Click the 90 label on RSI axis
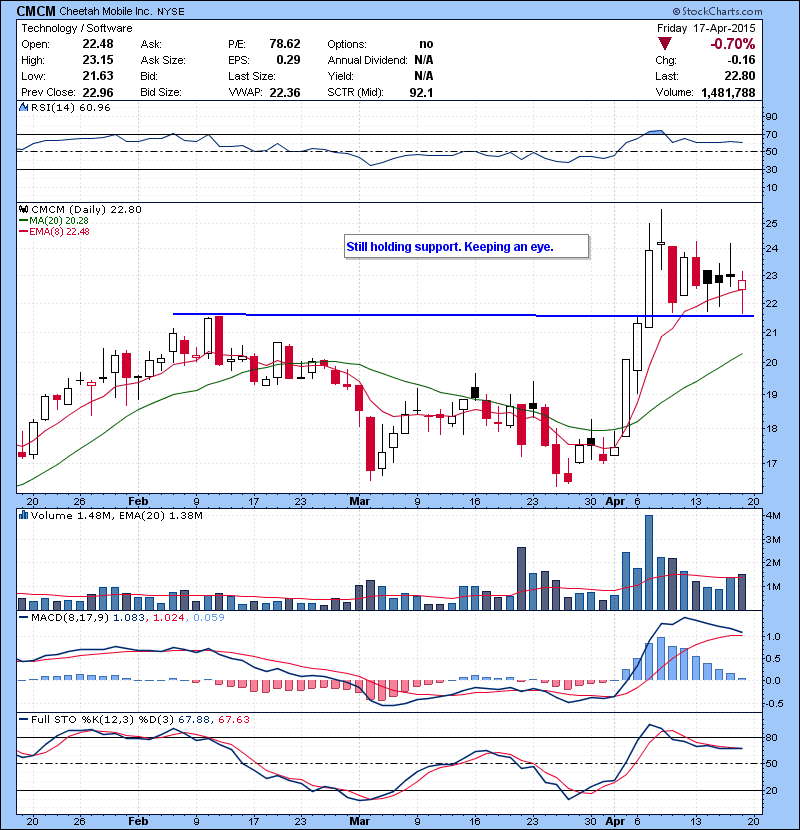This screenshot has height=830, width=800. 771,117
